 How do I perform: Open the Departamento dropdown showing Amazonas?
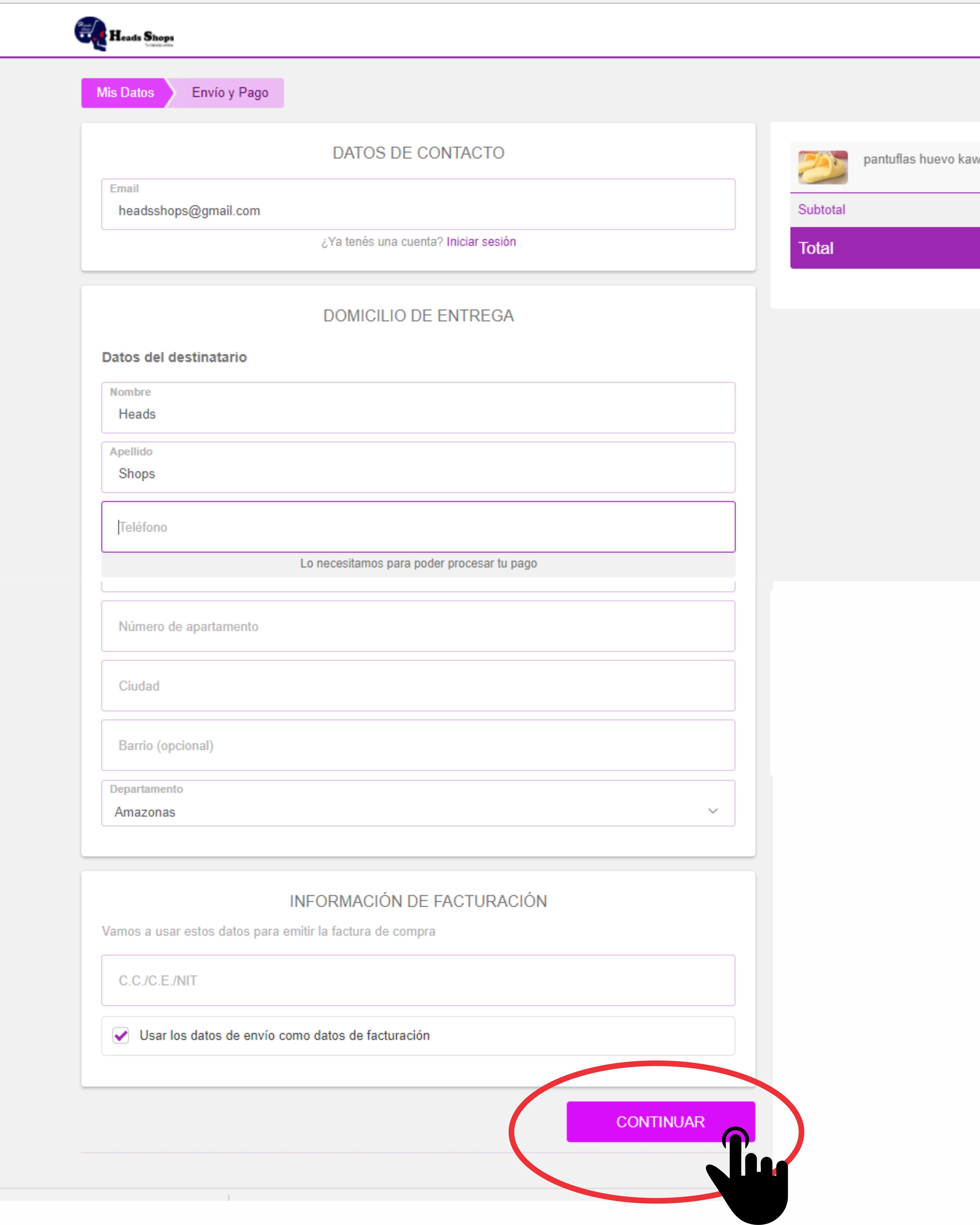tap(418, 803)
